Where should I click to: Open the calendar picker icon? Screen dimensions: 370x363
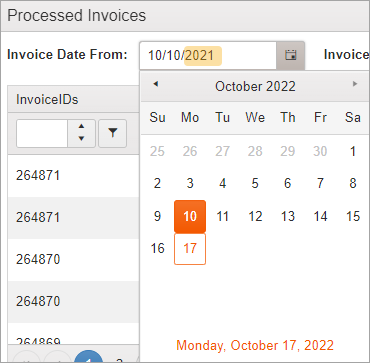(x=291, y=55)
